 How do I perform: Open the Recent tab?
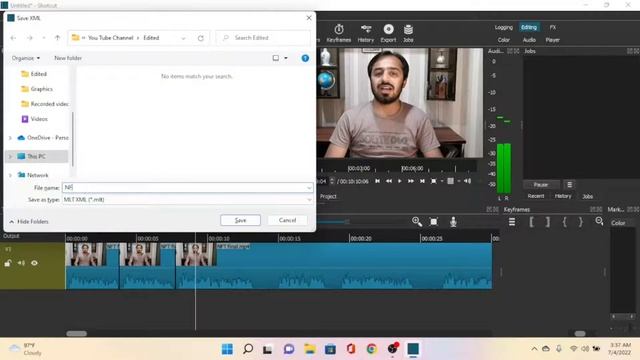tap(536, 196)
